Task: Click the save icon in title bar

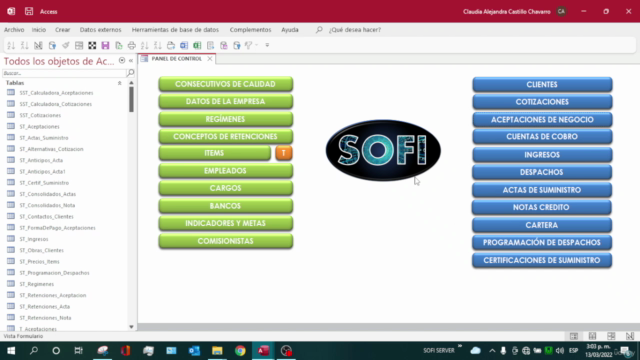Action: pos(29,11)
